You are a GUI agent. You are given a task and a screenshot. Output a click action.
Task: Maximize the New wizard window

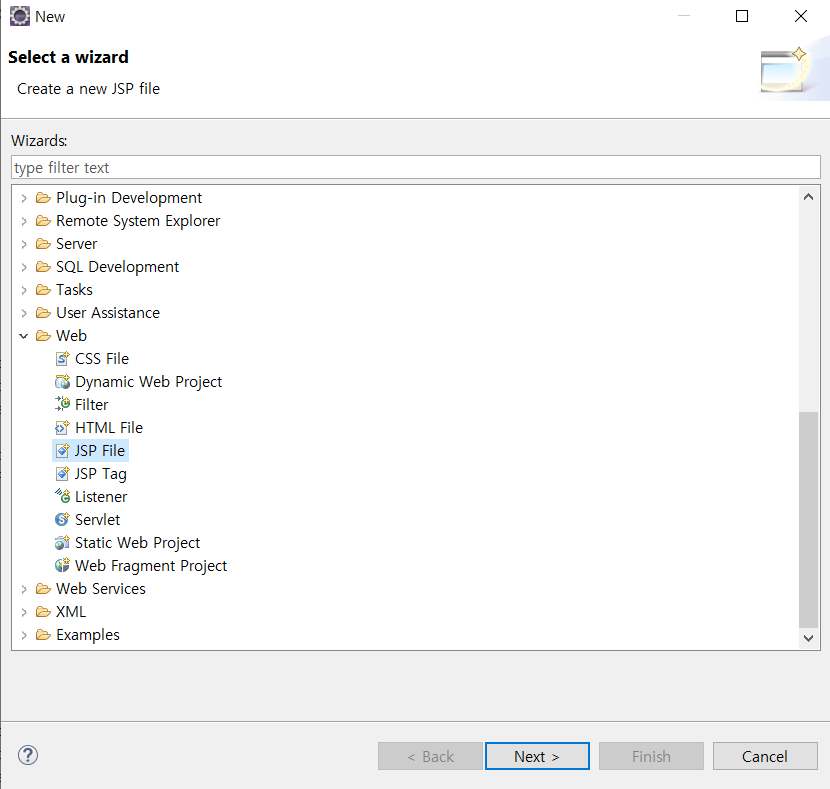(742, 16)
